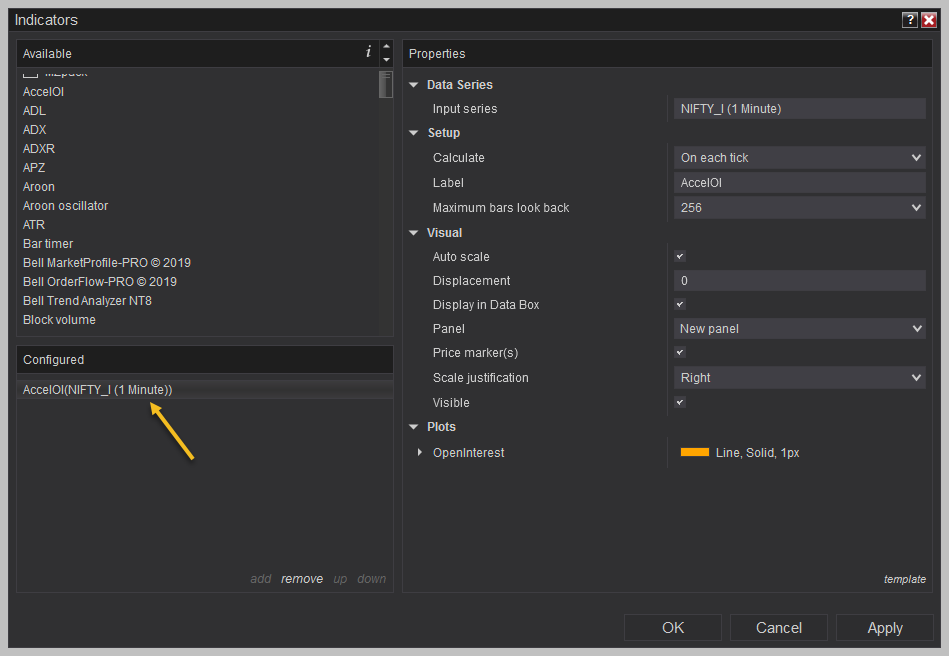Screen dimensions: 949x656
Task: Click the Apply button
Action: (884, 628)
